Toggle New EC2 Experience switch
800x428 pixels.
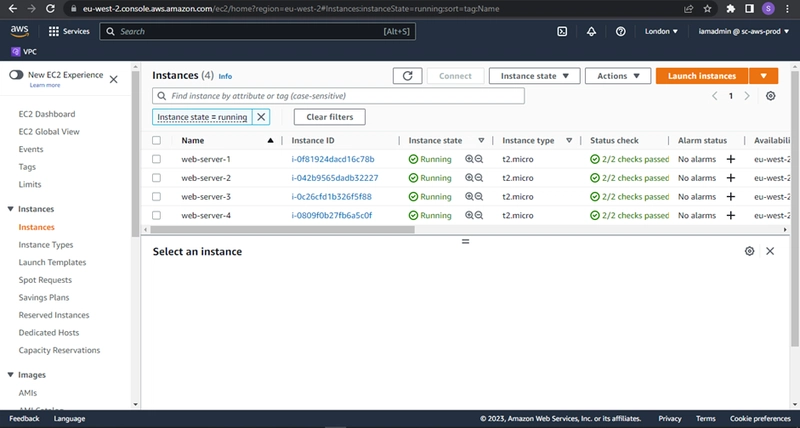click(x=16, y=75)
